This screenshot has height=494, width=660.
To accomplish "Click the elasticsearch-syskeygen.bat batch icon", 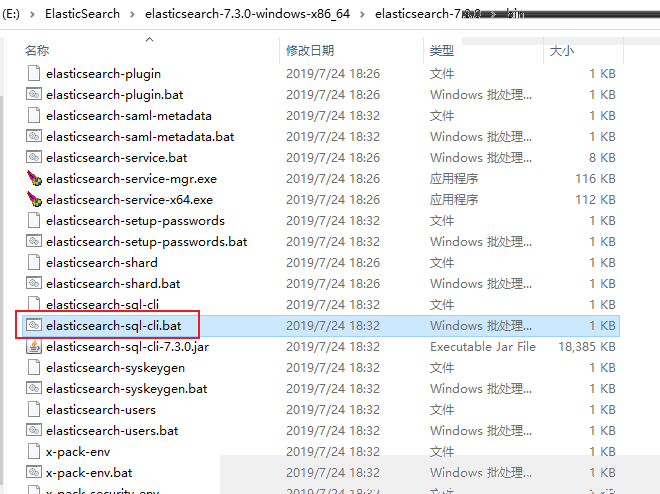I will click(x=34, y=388).
